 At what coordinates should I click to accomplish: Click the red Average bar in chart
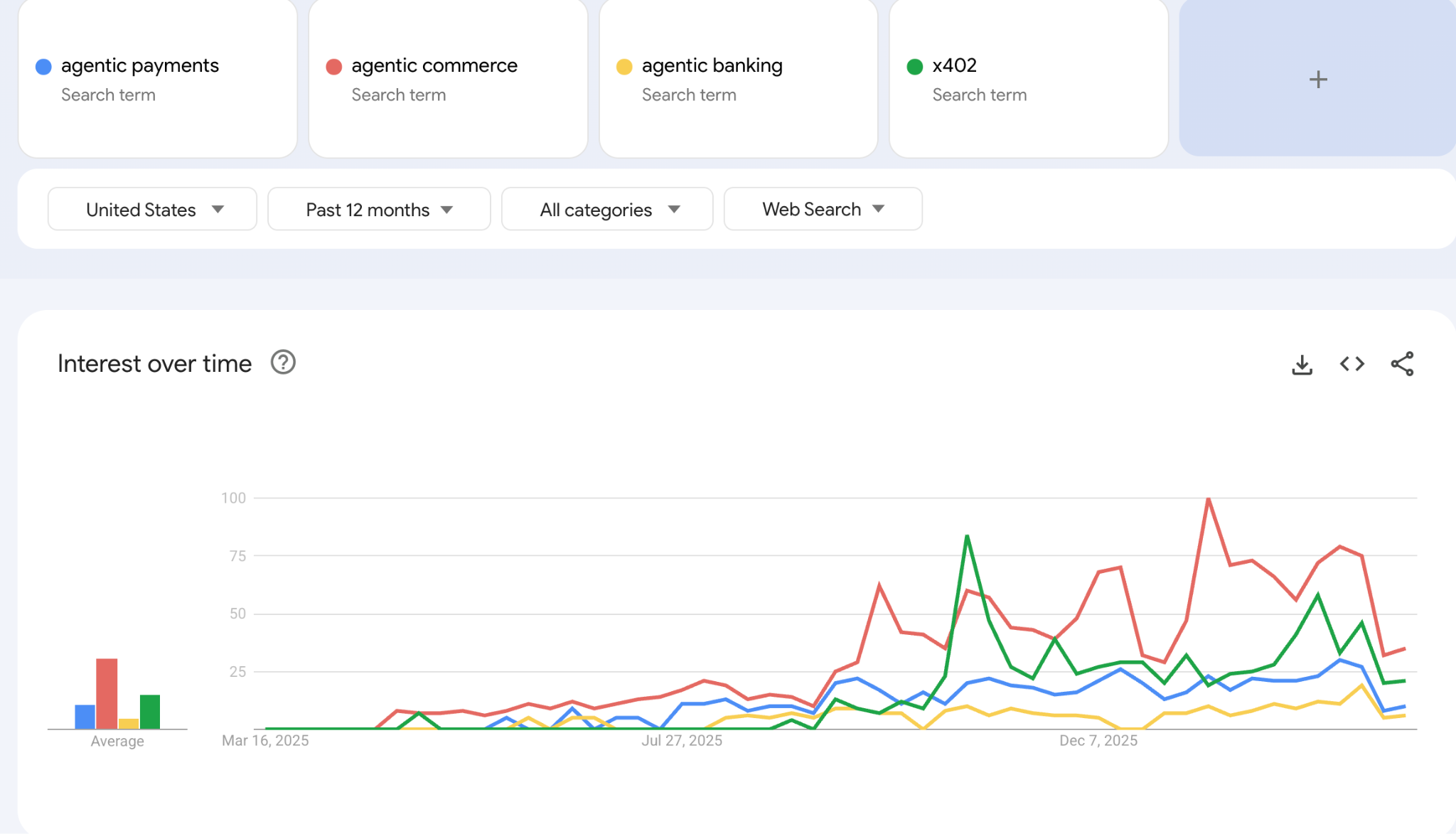(107, 693)
